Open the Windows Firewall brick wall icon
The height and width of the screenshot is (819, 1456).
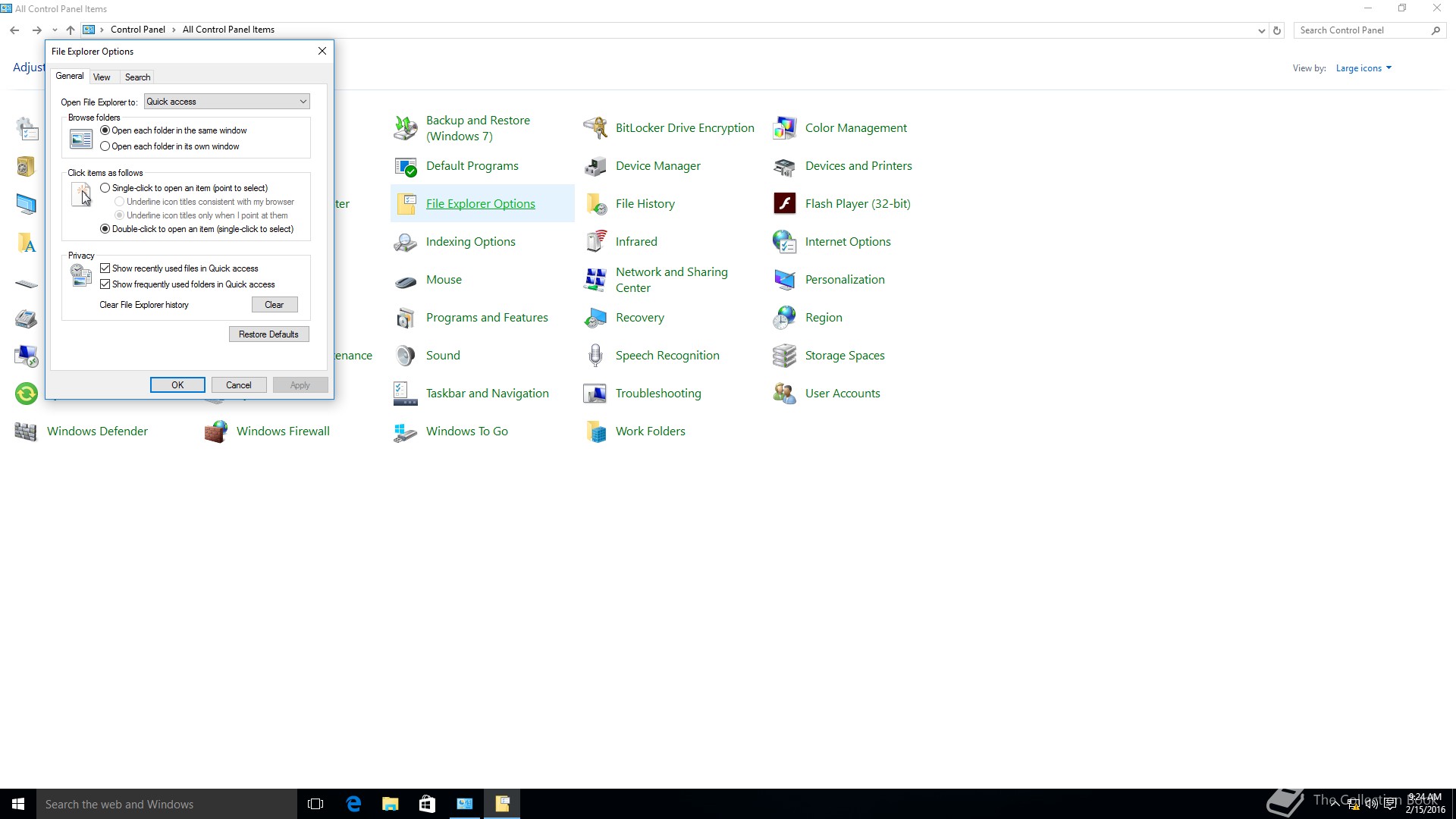(x=216, y=431)
